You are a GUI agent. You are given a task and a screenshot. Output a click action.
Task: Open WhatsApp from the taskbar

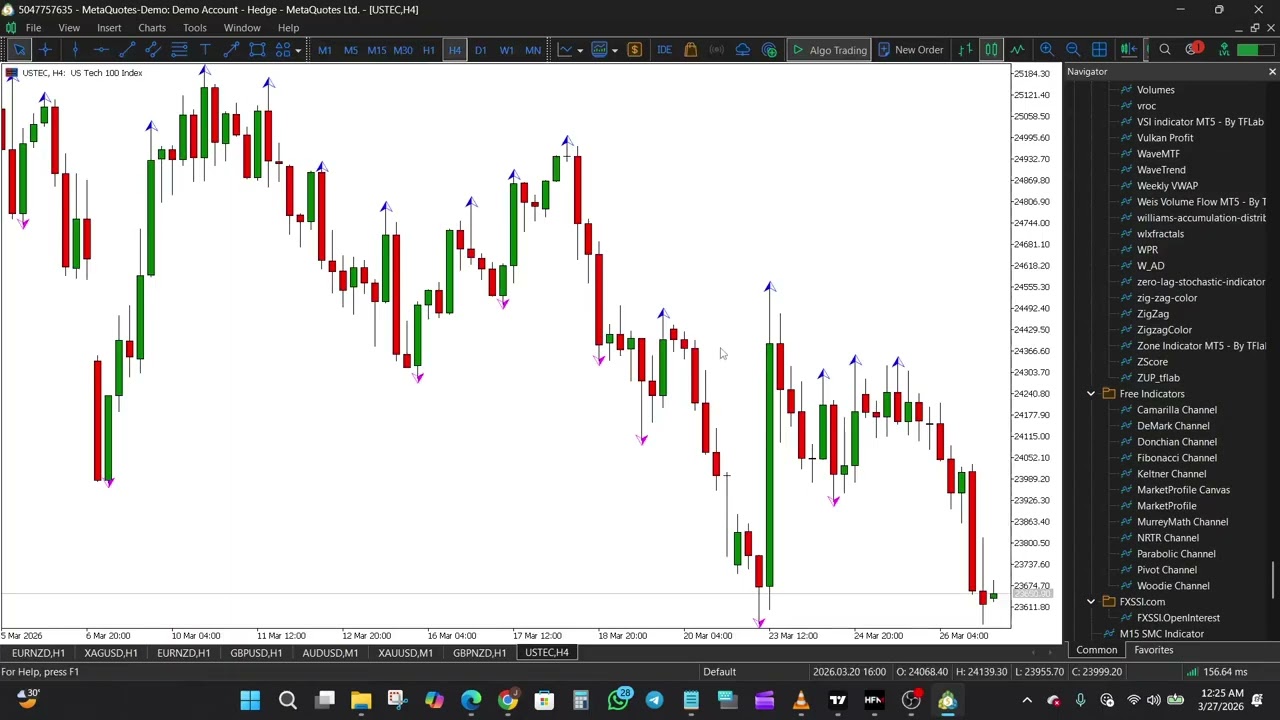pyautogui.click(x=618, y=700)
